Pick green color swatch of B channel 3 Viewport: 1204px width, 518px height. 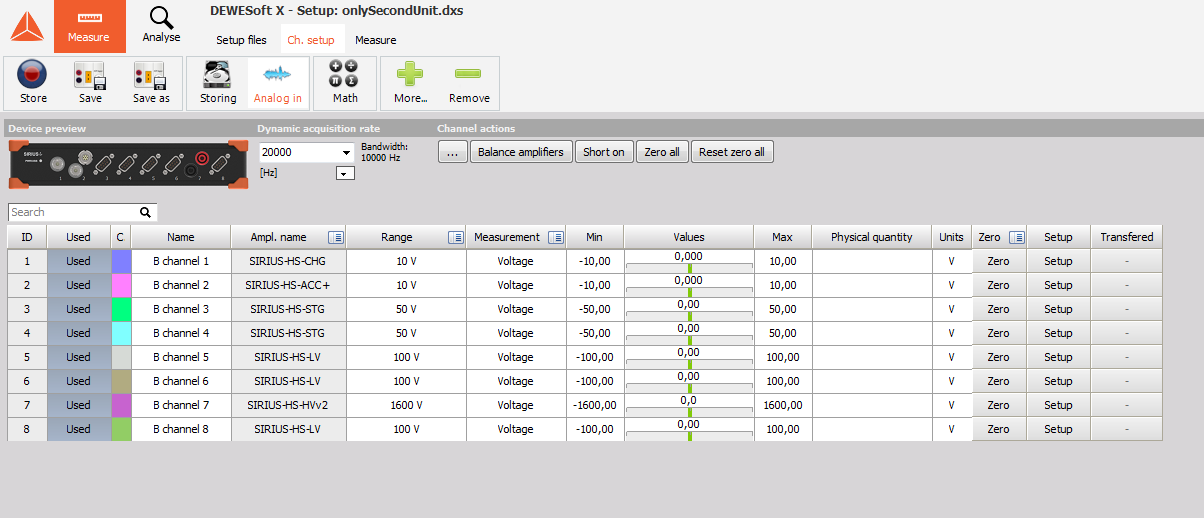click(x=121, y=309)
